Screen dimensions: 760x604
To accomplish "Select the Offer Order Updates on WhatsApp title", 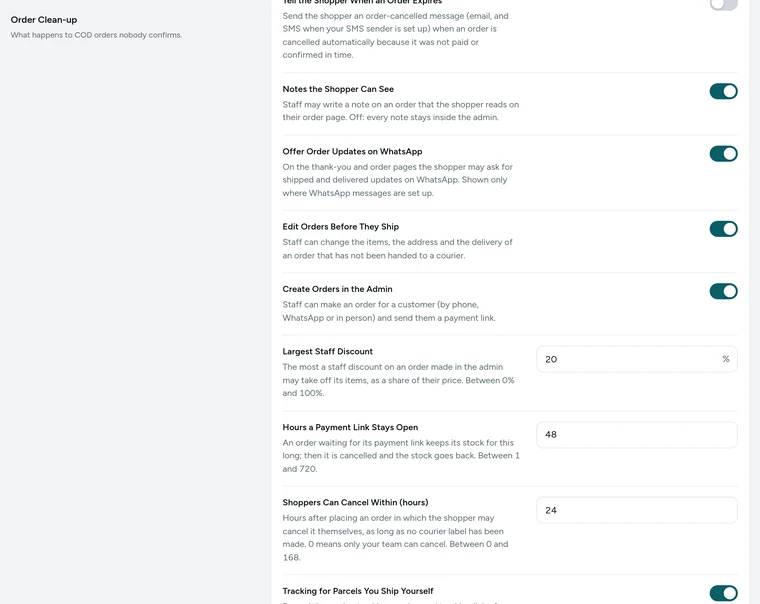I will (x=352, y=152).
